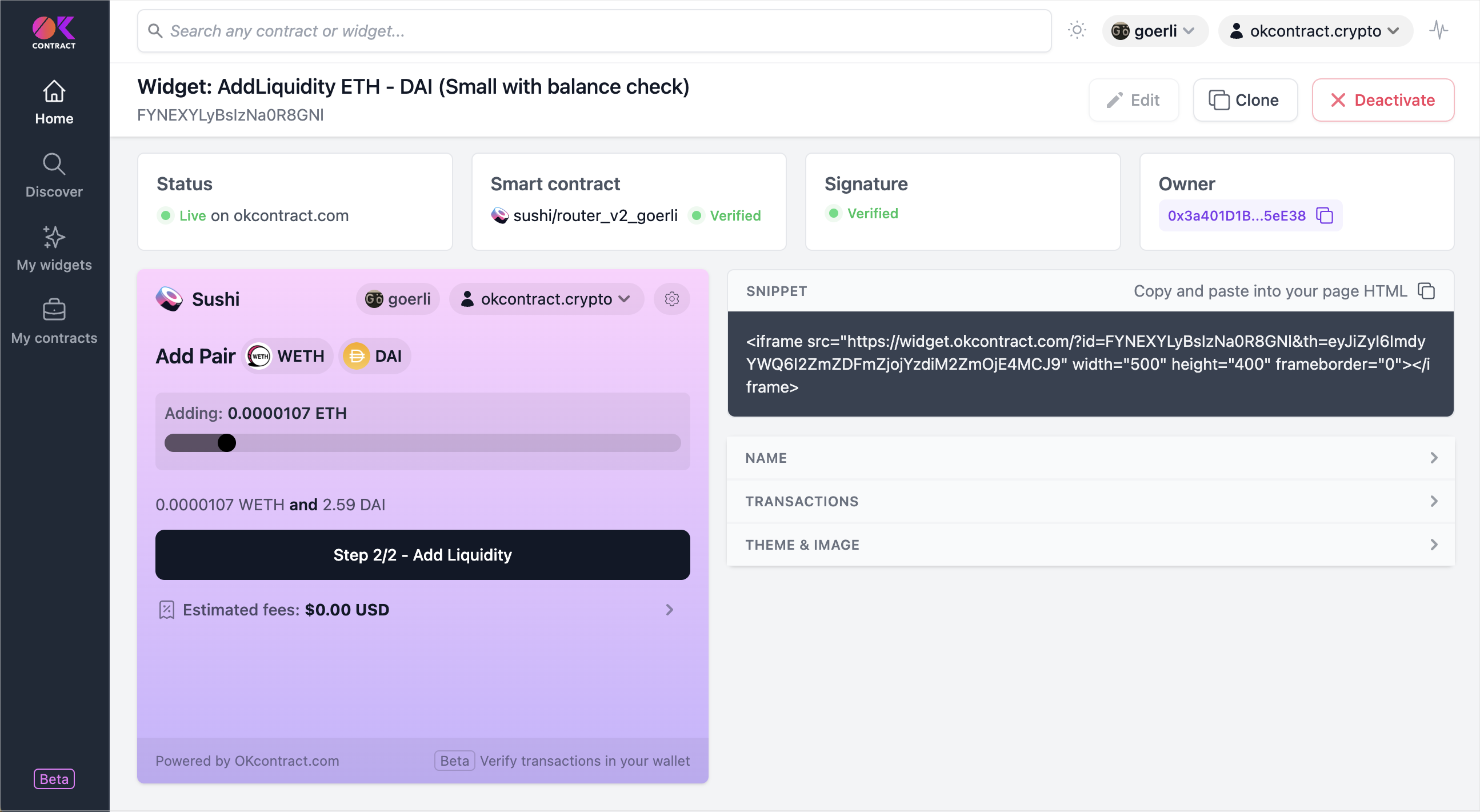Image resolution: width=1480 pixels, height=812 pixels.
Task: Focus the contract or widget search field
Action: click(594, 31)
